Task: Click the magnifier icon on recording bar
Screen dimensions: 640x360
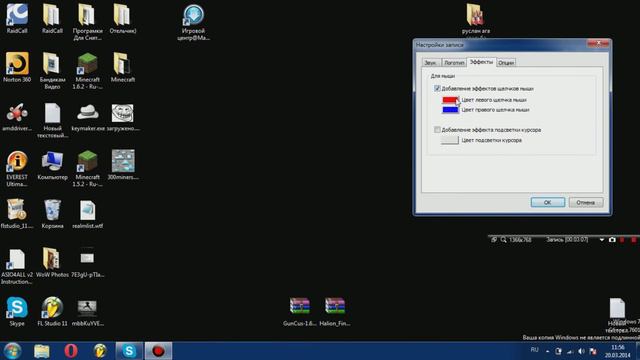Action: point(503,240)
